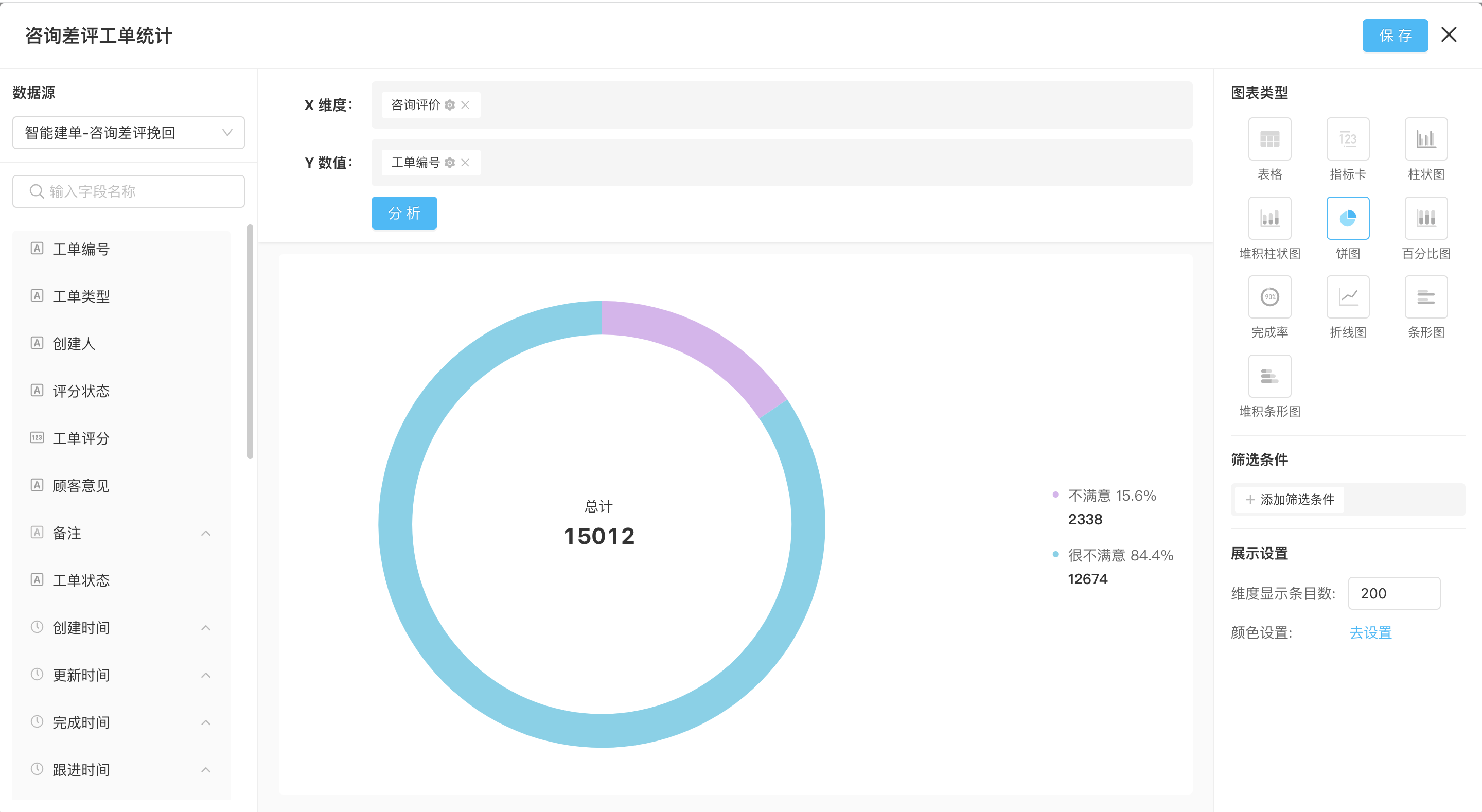Collapse the 跟进时间 field chevron
This screenshot has height=812, width=1482.
[x=206, y=770]
